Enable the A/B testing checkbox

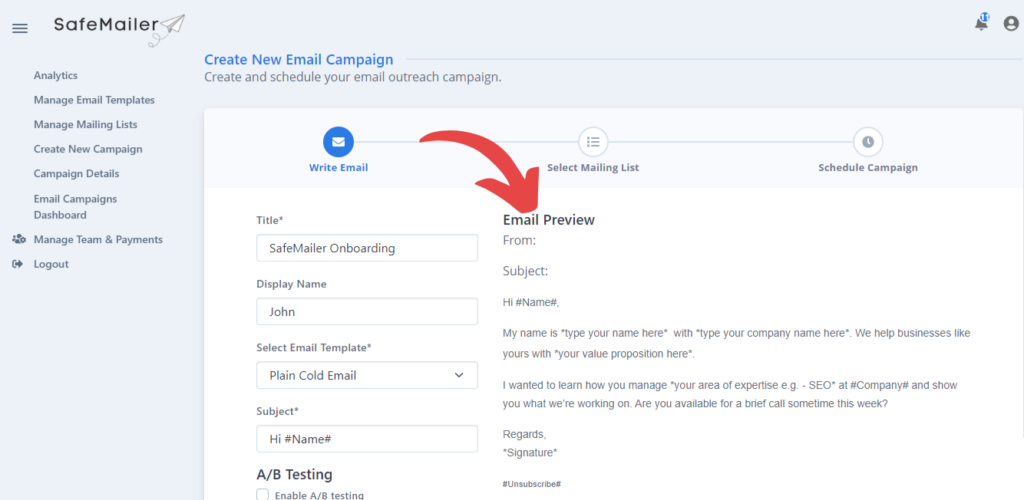click(x=263, y=495)
